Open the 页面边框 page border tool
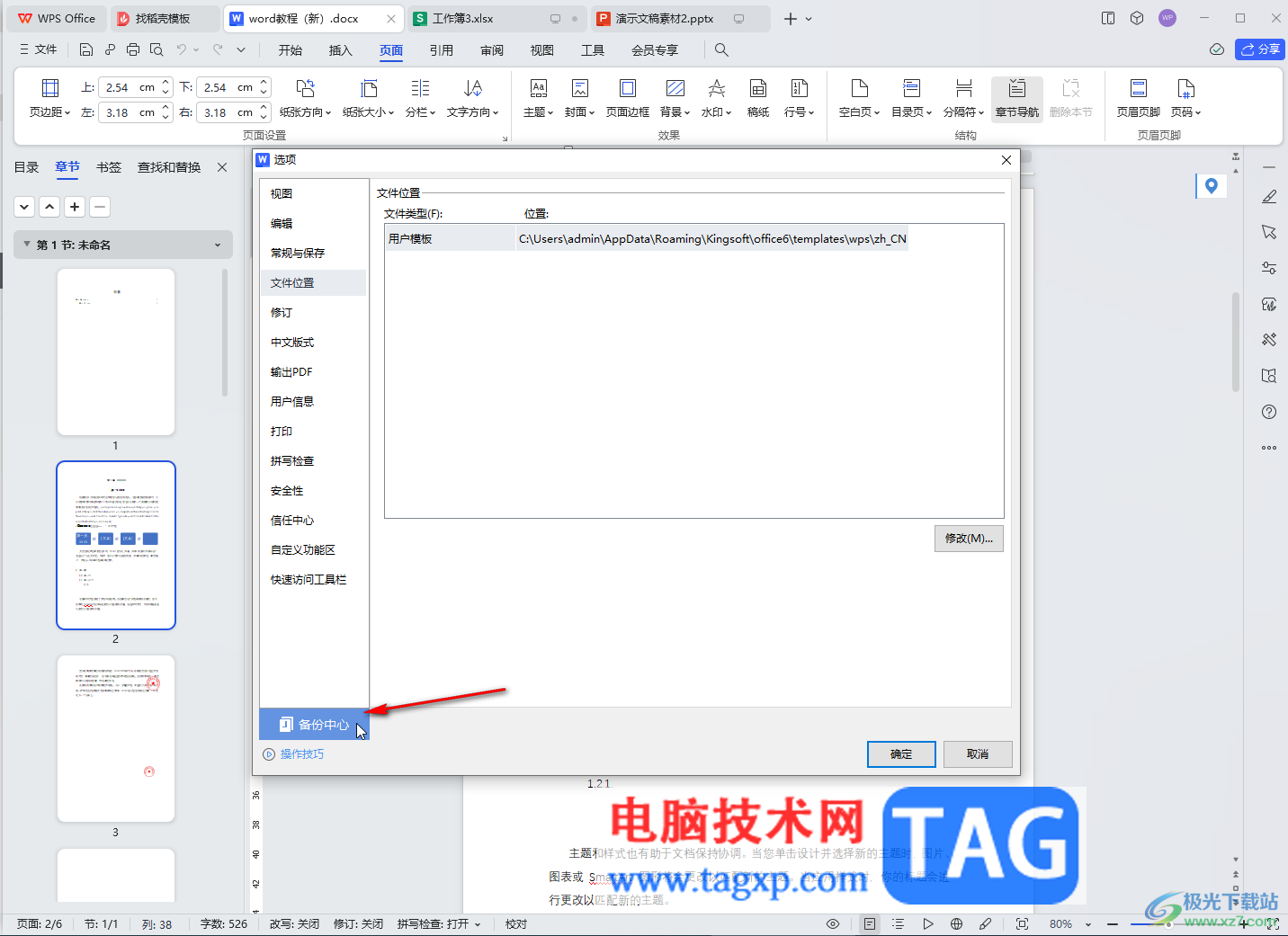The image size is (1288, 936). (628, 99)
